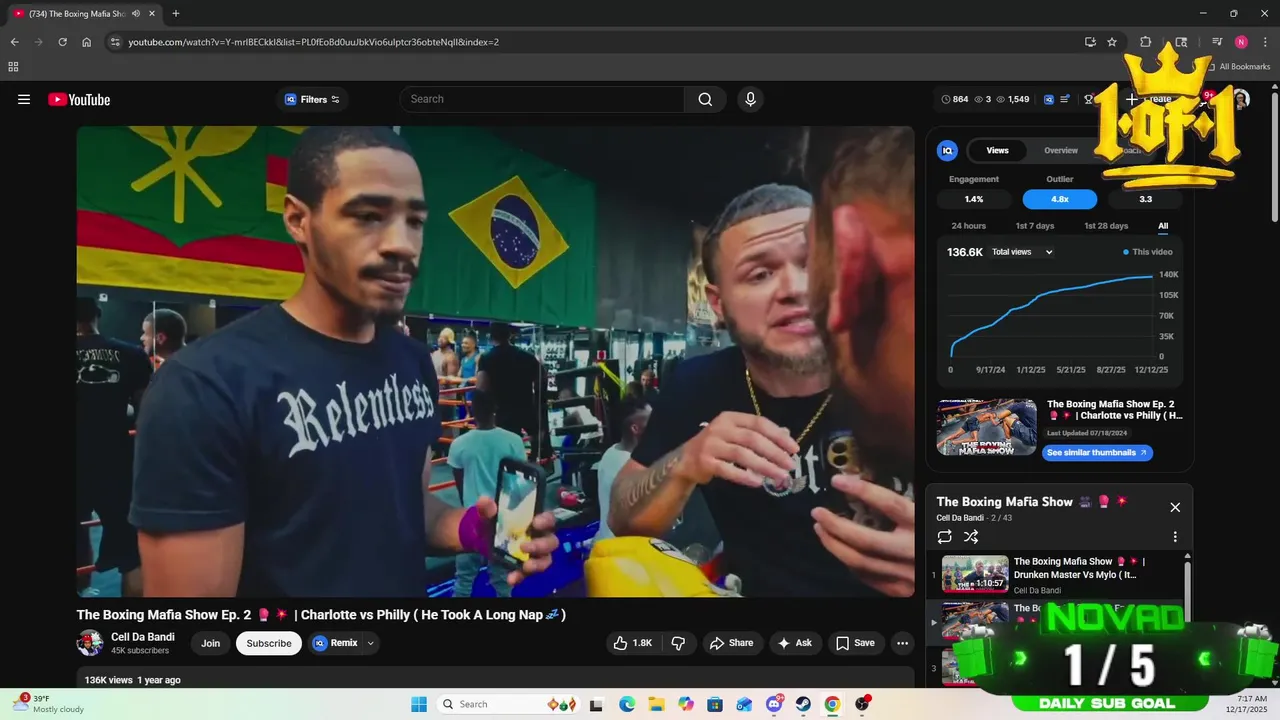Expand the Total views dropdown
This screenshot has height=720, width=1280.
pos(1022,252)
